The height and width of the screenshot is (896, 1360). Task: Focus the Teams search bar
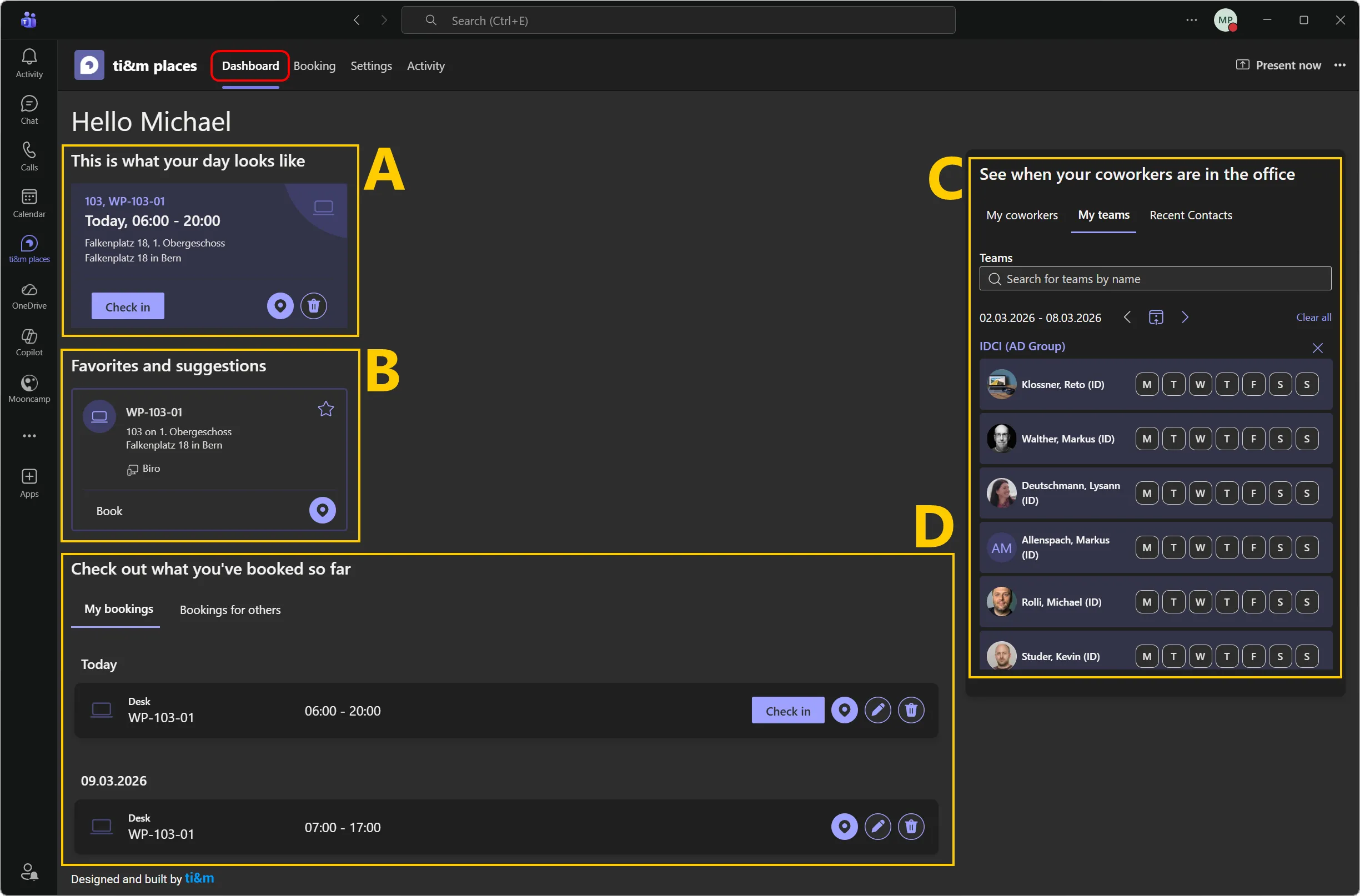coord(678,21)
